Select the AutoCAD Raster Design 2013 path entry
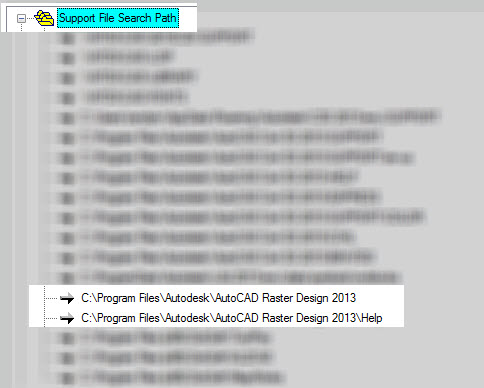Viewport: 484px width, 388px height. [x=218, y=298]
